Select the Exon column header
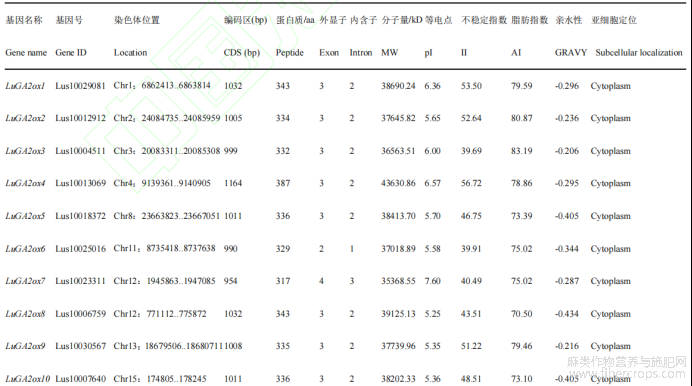Image resolution: width=692 pixels, height=386 pixels. pos(329,52)
